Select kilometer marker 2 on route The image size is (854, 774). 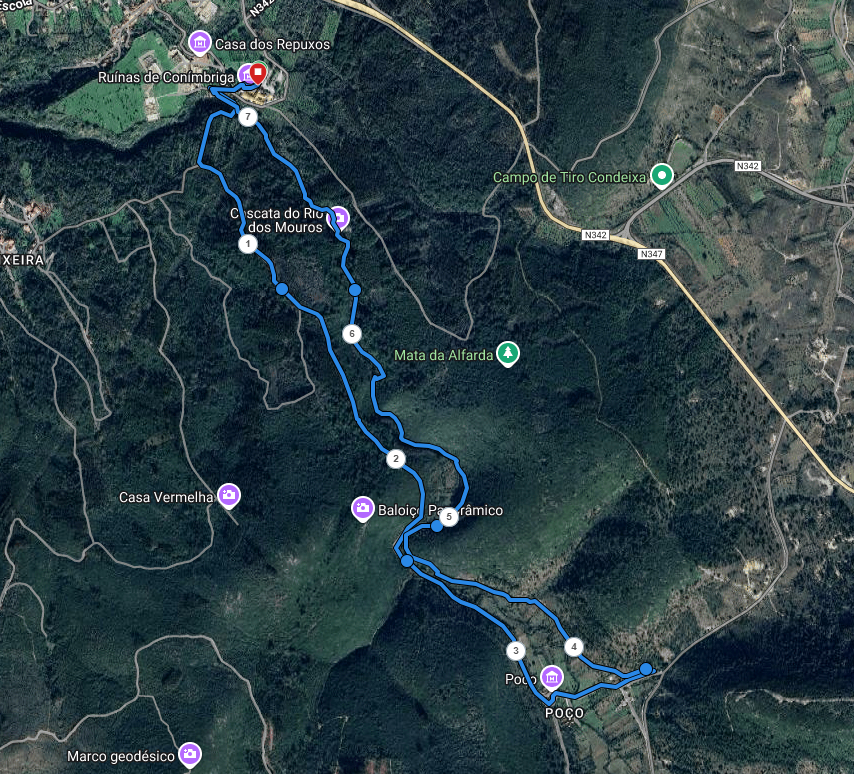(x=396, y=459)
